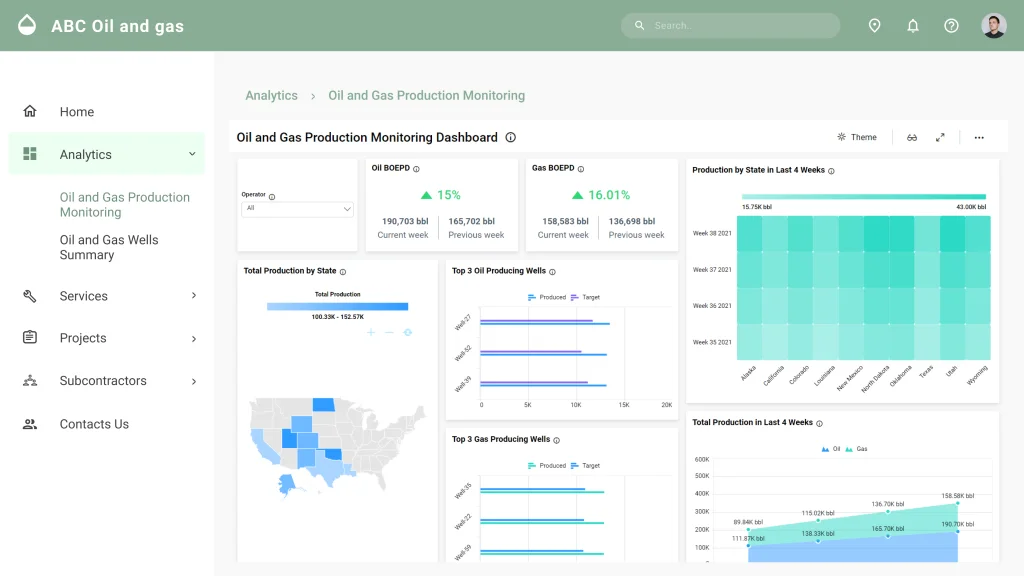Click the eyeglasses preview icon on dashboard toolbar

911,137
